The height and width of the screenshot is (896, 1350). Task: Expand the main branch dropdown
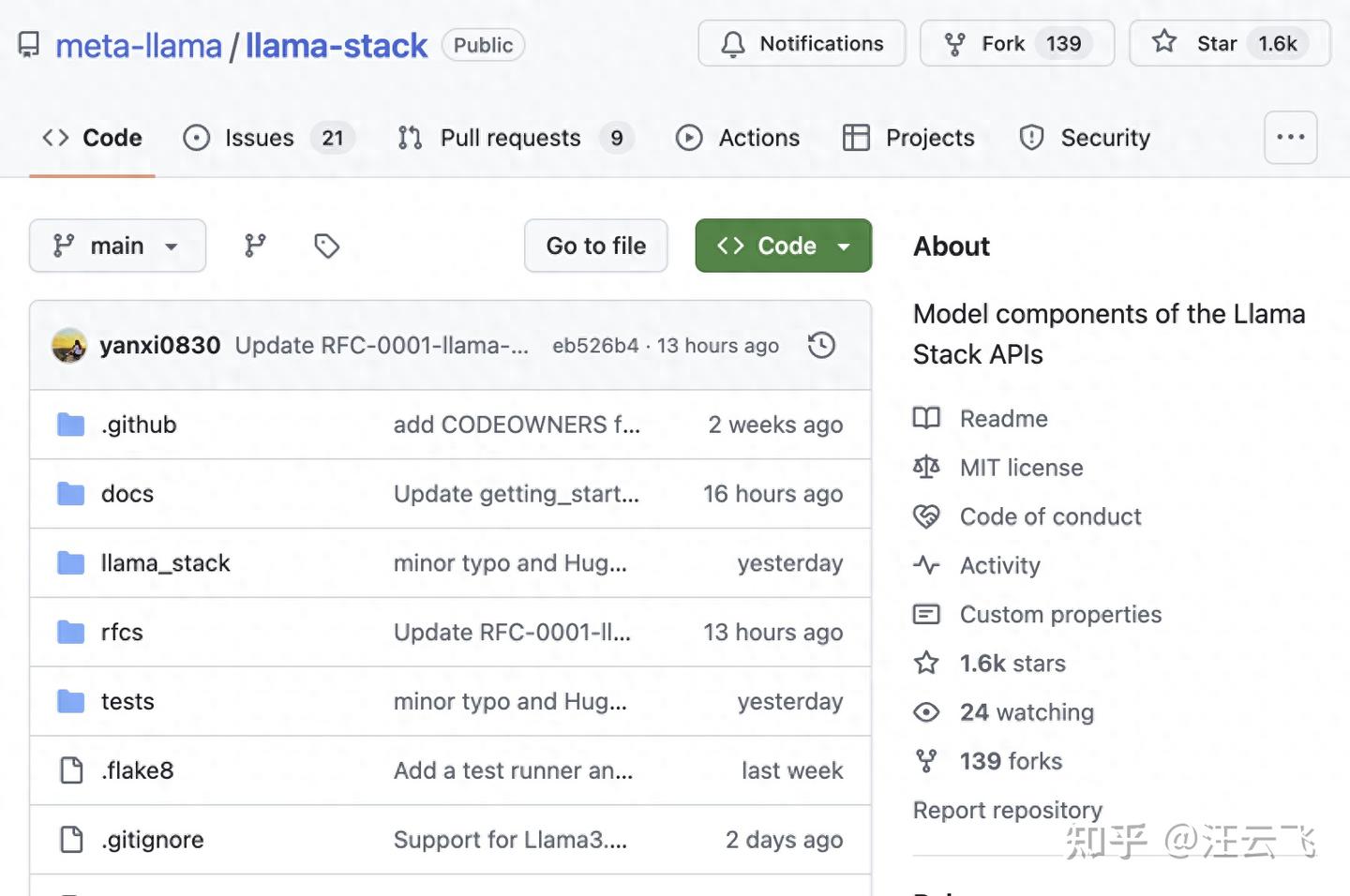click(x=117, y=246)
